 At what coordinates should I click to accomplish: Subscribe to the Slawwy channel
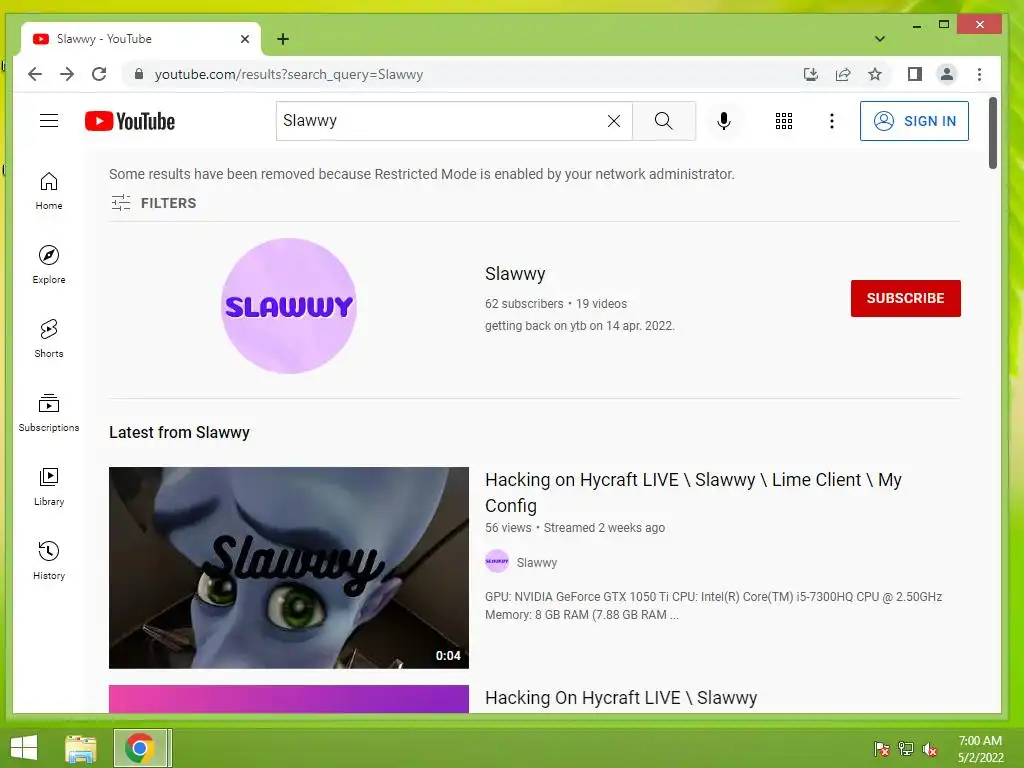click(x=905, y=298)
